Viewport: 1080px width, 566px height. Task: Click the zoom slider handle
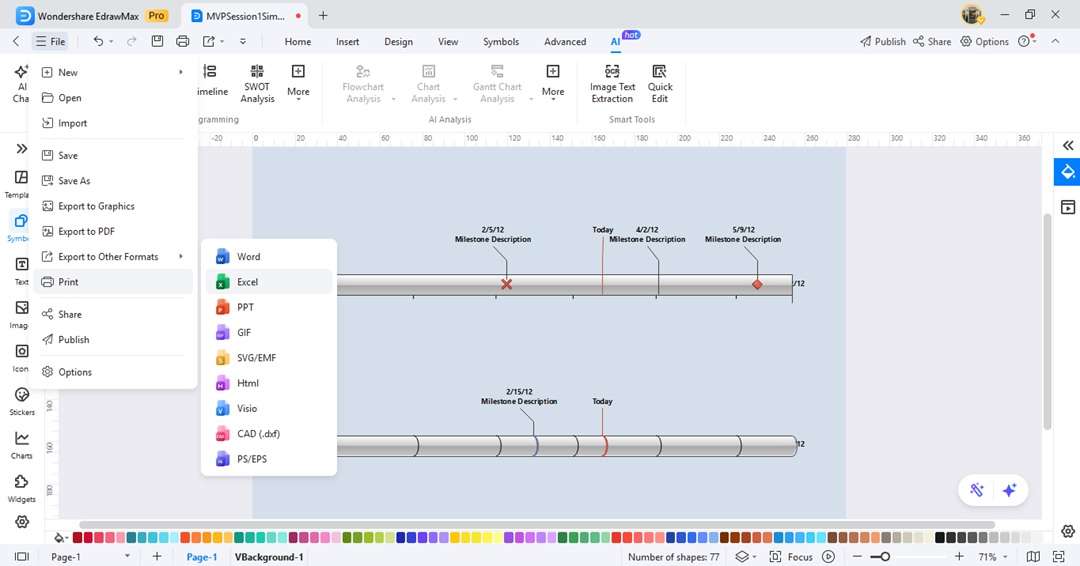pyautogui.click(x=885, y=556)
